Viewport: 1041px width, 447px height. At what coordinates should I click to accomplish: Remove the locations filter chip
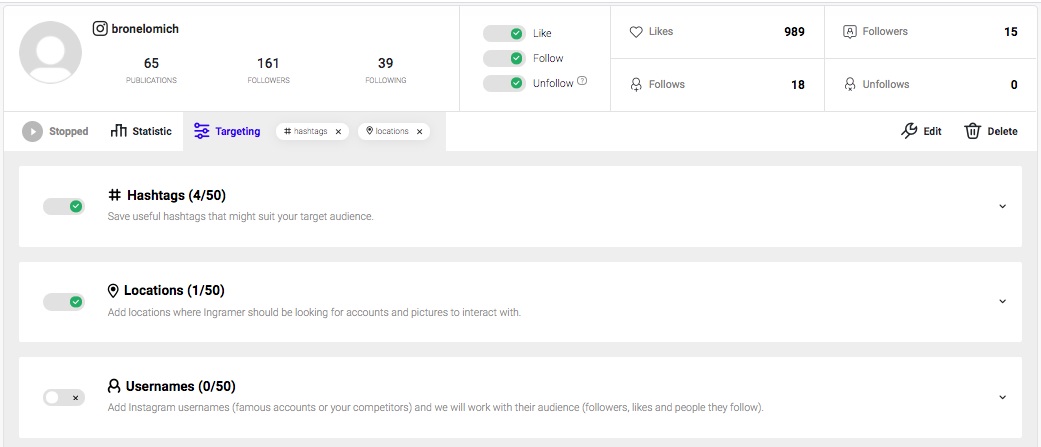tap(419, 131)
